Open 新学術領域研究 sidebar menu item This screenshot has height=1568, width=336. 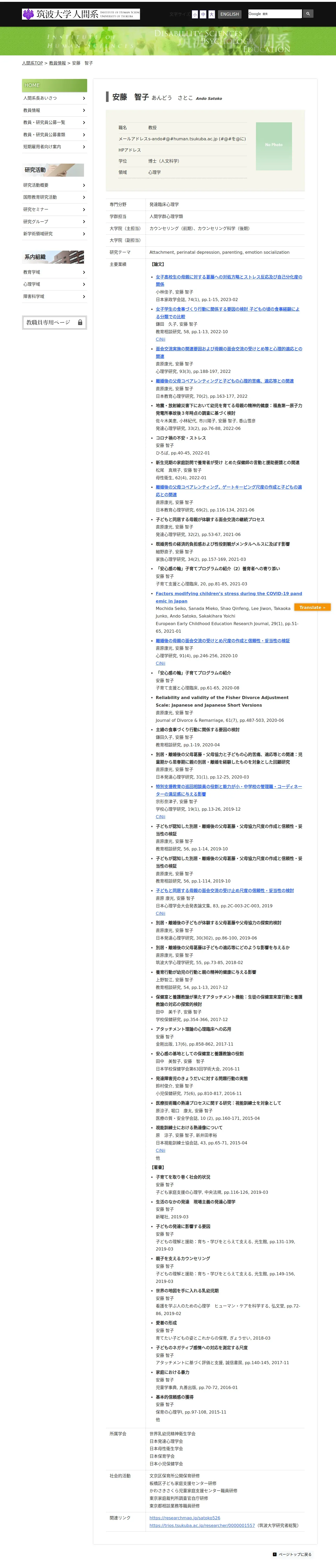click(54, 234)
